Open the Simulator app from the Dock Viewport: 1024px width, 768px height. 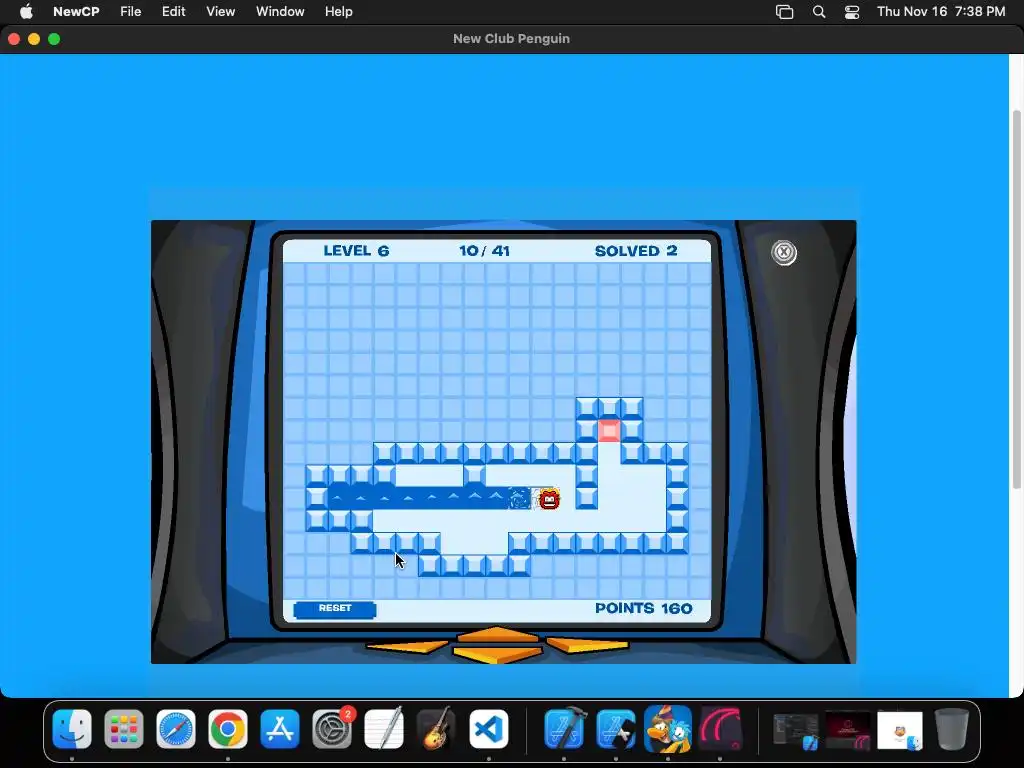coord(616,729)
